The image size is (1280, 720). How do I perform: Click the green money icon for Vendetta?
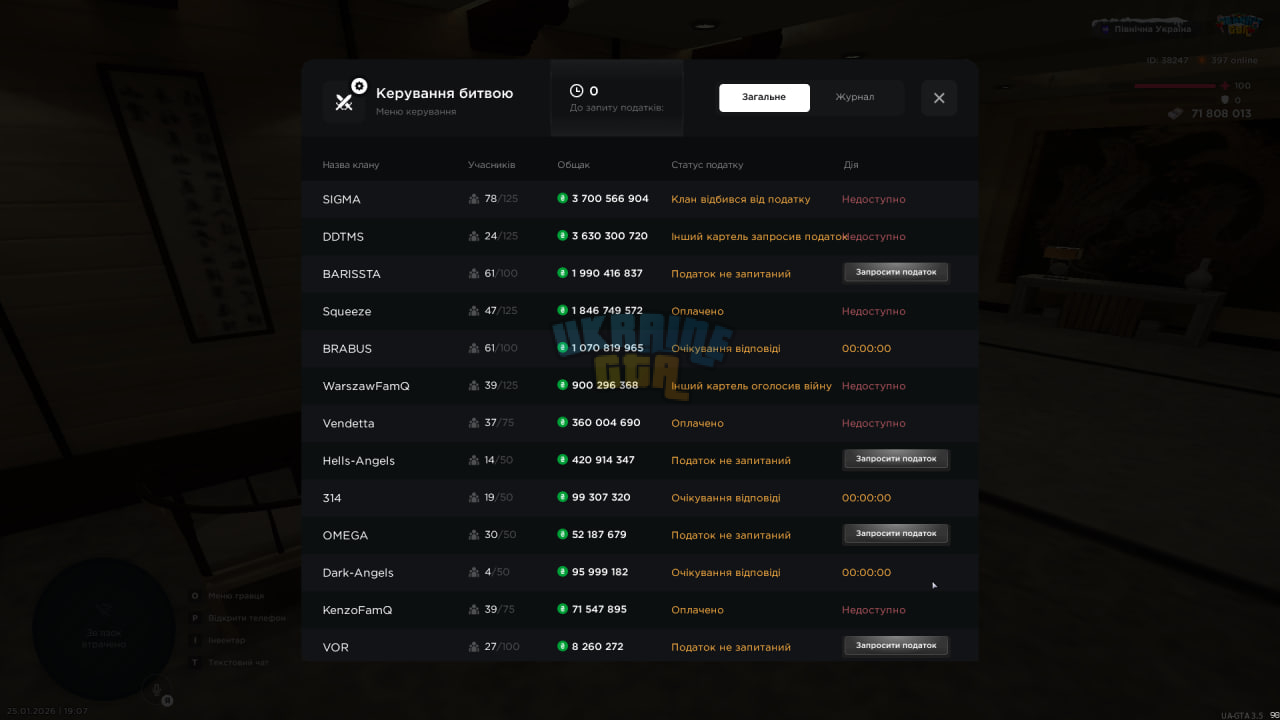pyautogui.click(x=562, y=422)
